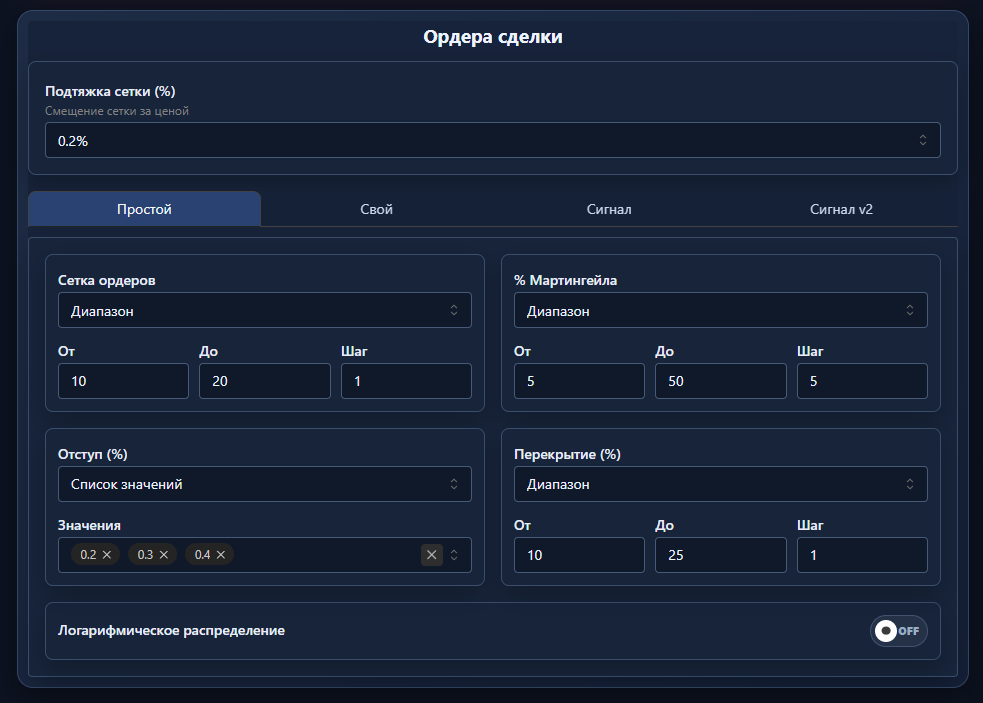Click the Значения label
The width and height of the screenshot is (983, 703).
(x=89, y=526)
